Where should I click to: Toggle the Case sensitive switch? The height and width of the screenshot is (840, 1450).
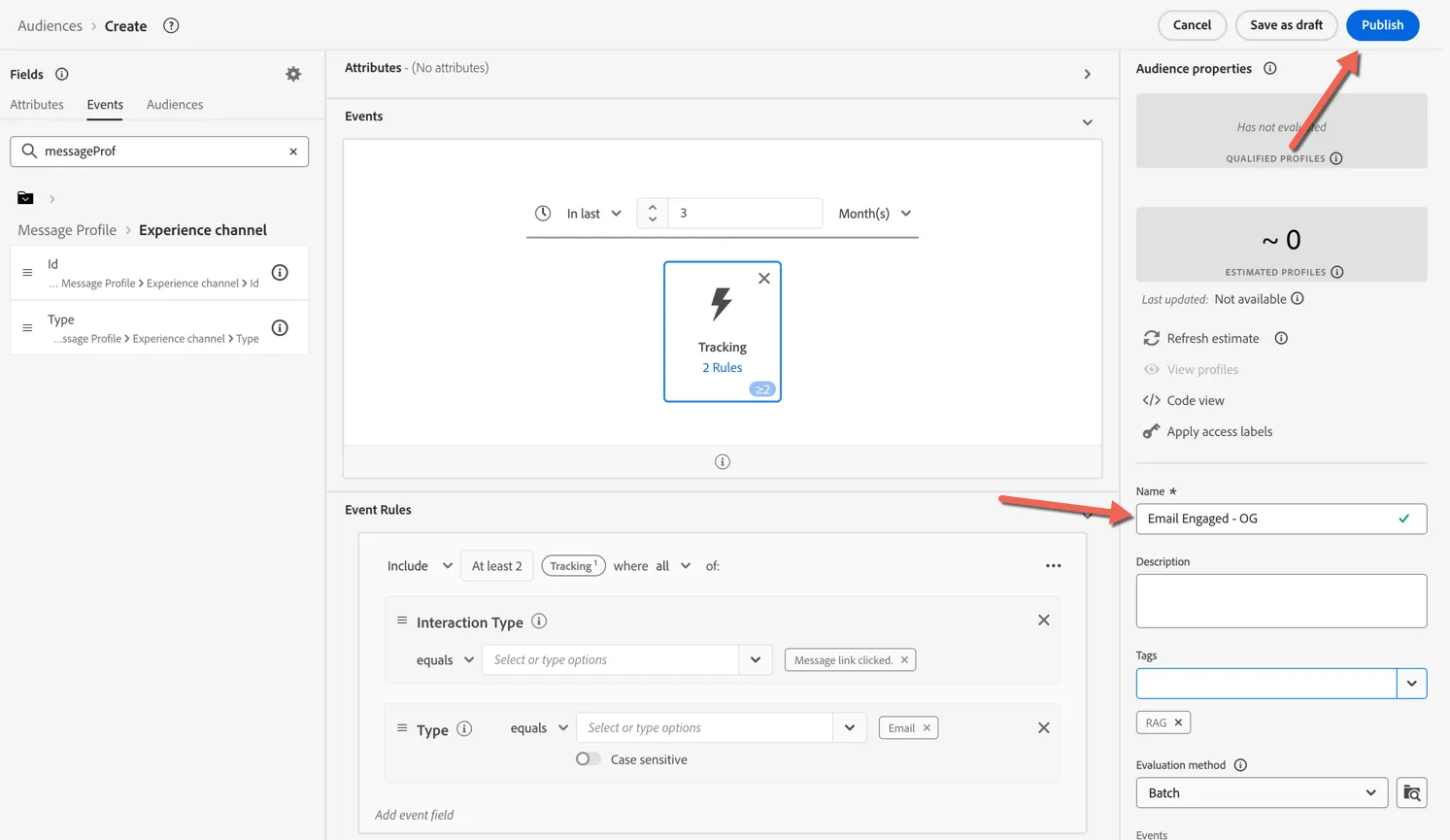pyautogui.click(x=588, y=759)
